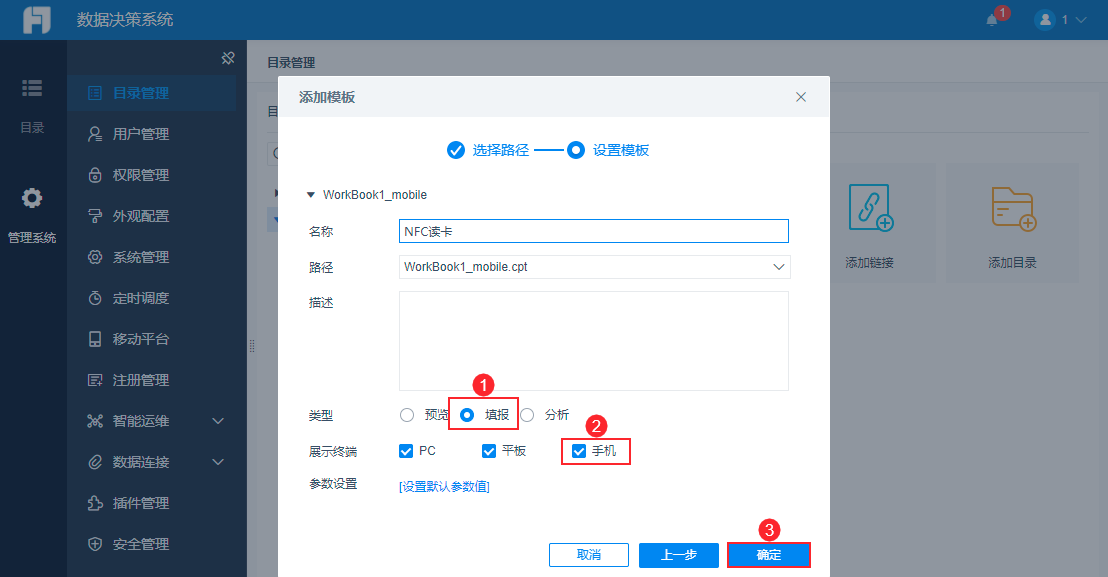Uncheck the PC display terminal checkbox
This screenshot has height=577, width=1108.
[x=406, y=451]
